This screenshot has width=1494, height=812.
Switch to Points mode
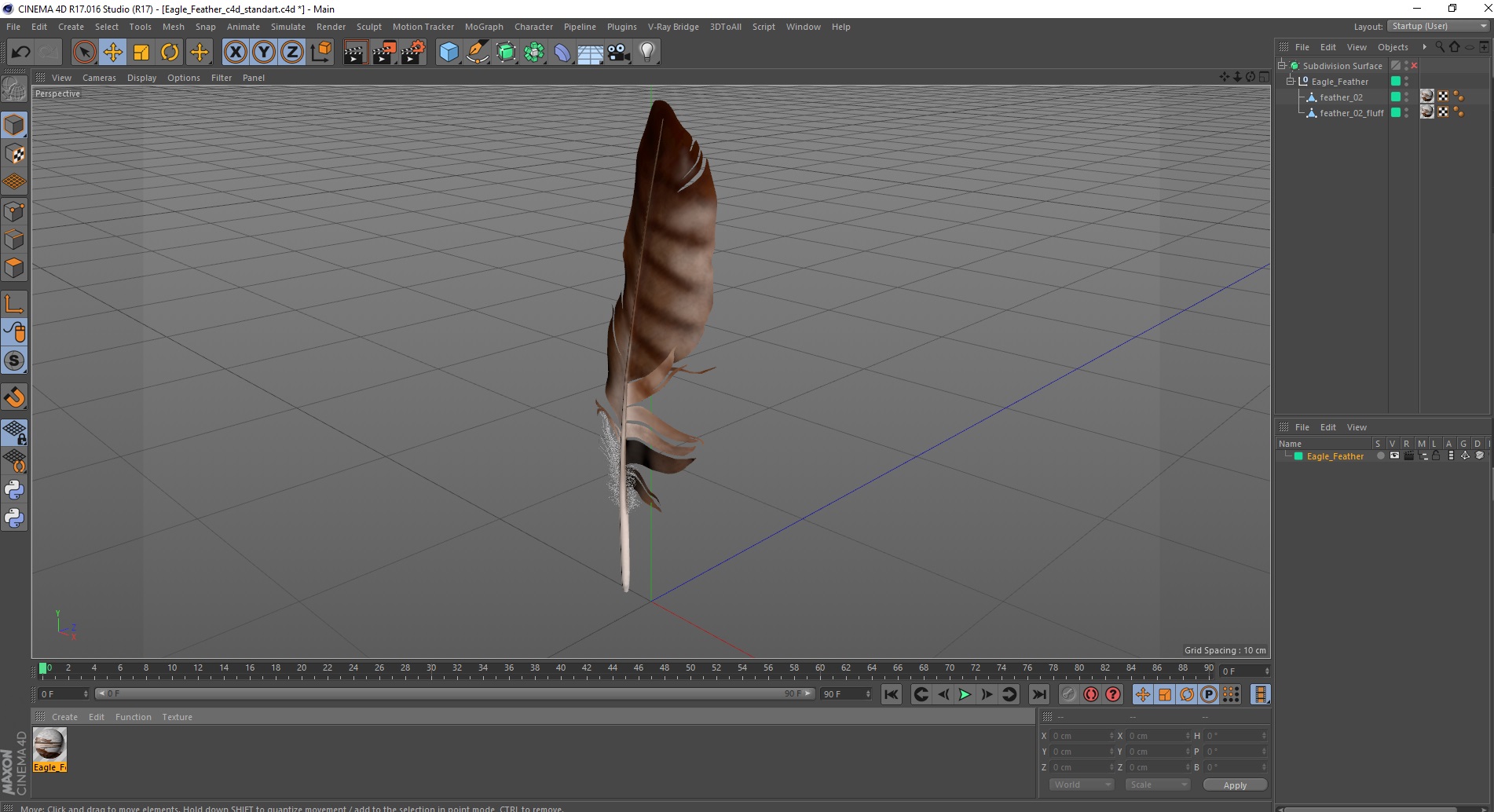(x=14, y=211)
